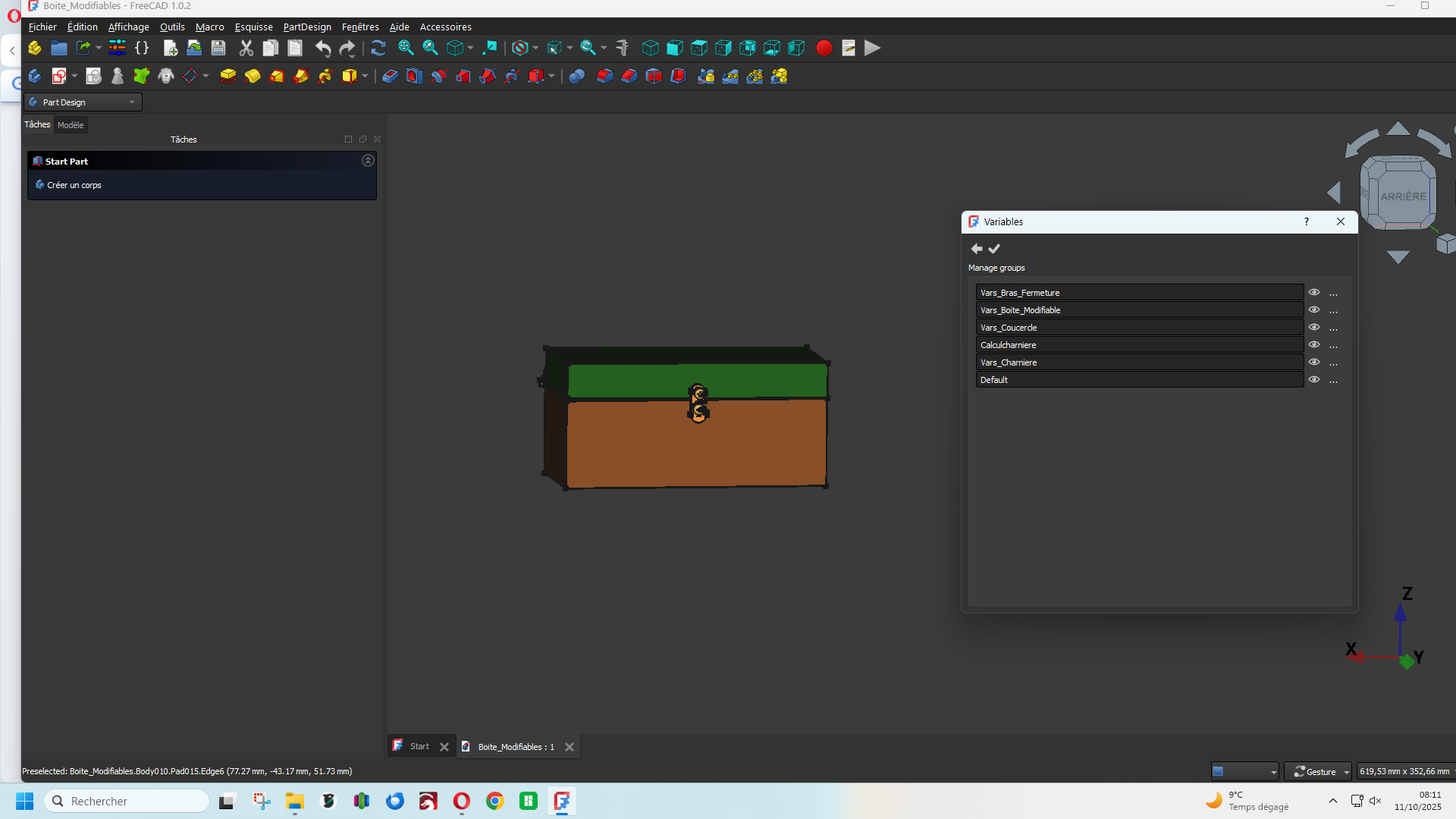The image size is (1456, 819).
Task: Click the Pad tool icon
Action: [227, 76]
